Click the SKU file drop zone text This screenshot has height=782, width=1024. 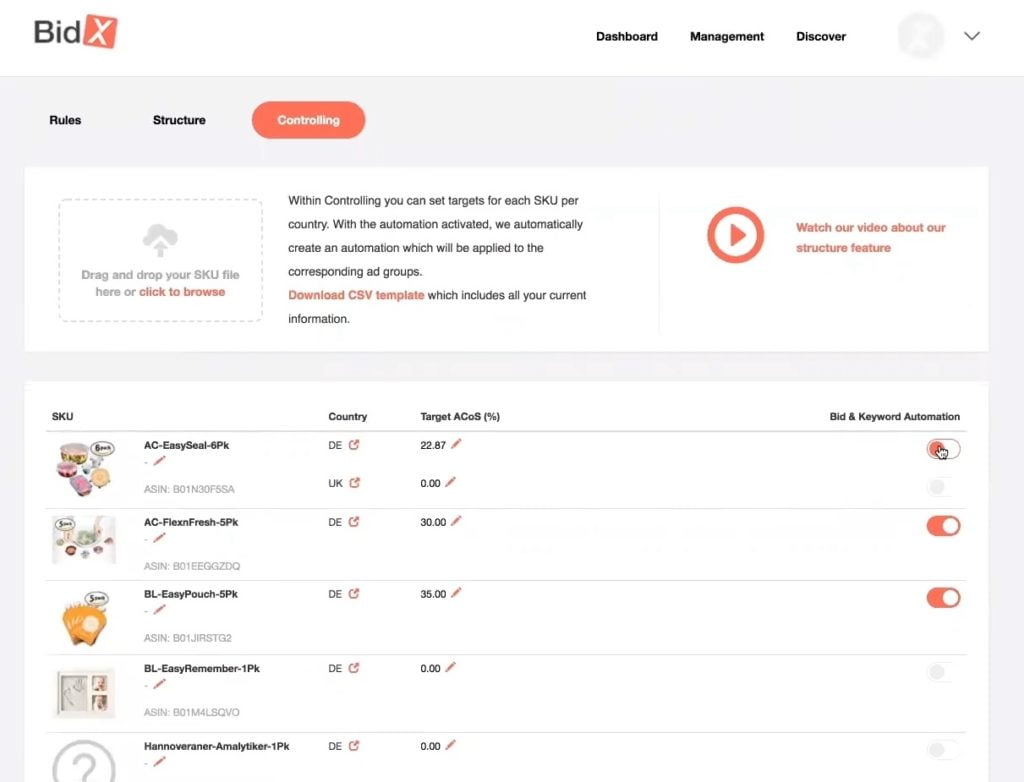(x=160, y=284)
